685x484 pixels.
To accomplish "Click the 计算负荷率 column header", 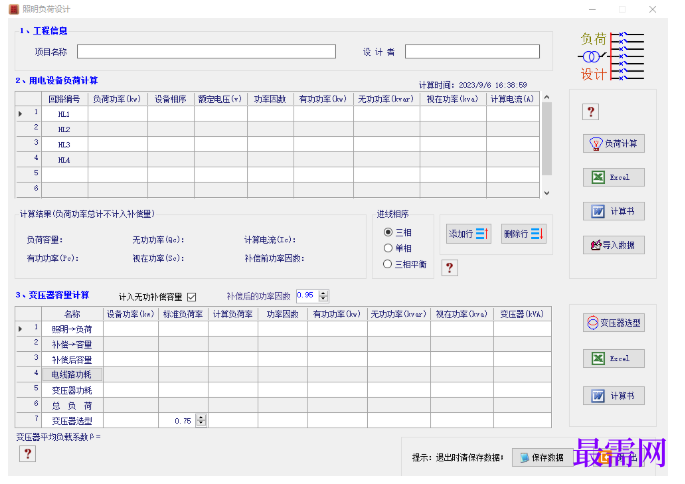I will [233, 314].
